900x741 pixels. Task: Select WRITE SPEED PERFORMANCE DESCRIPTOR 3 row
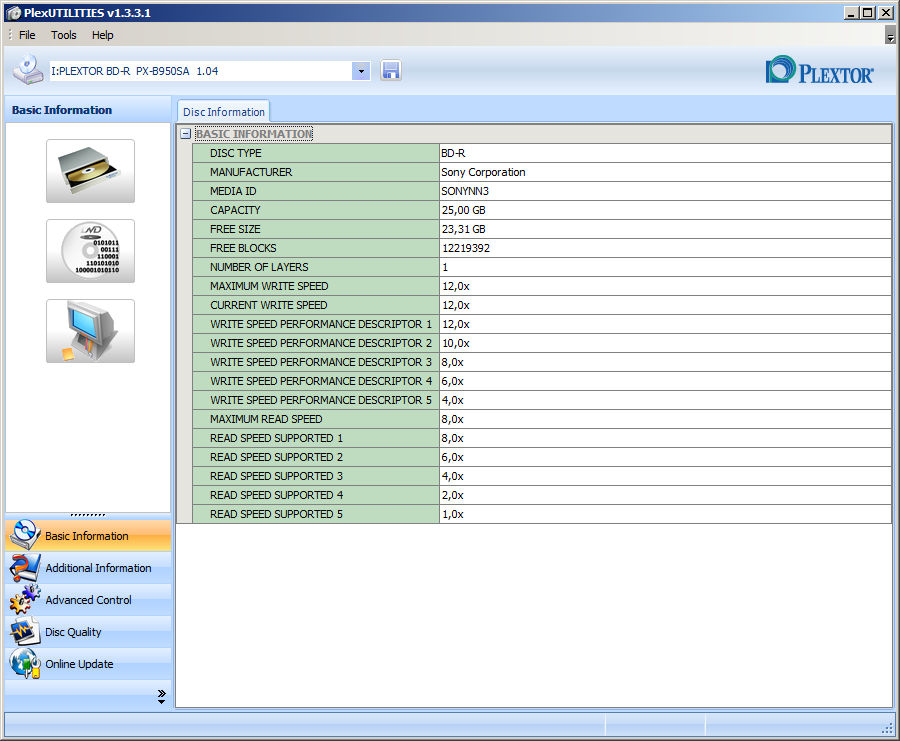542,362
